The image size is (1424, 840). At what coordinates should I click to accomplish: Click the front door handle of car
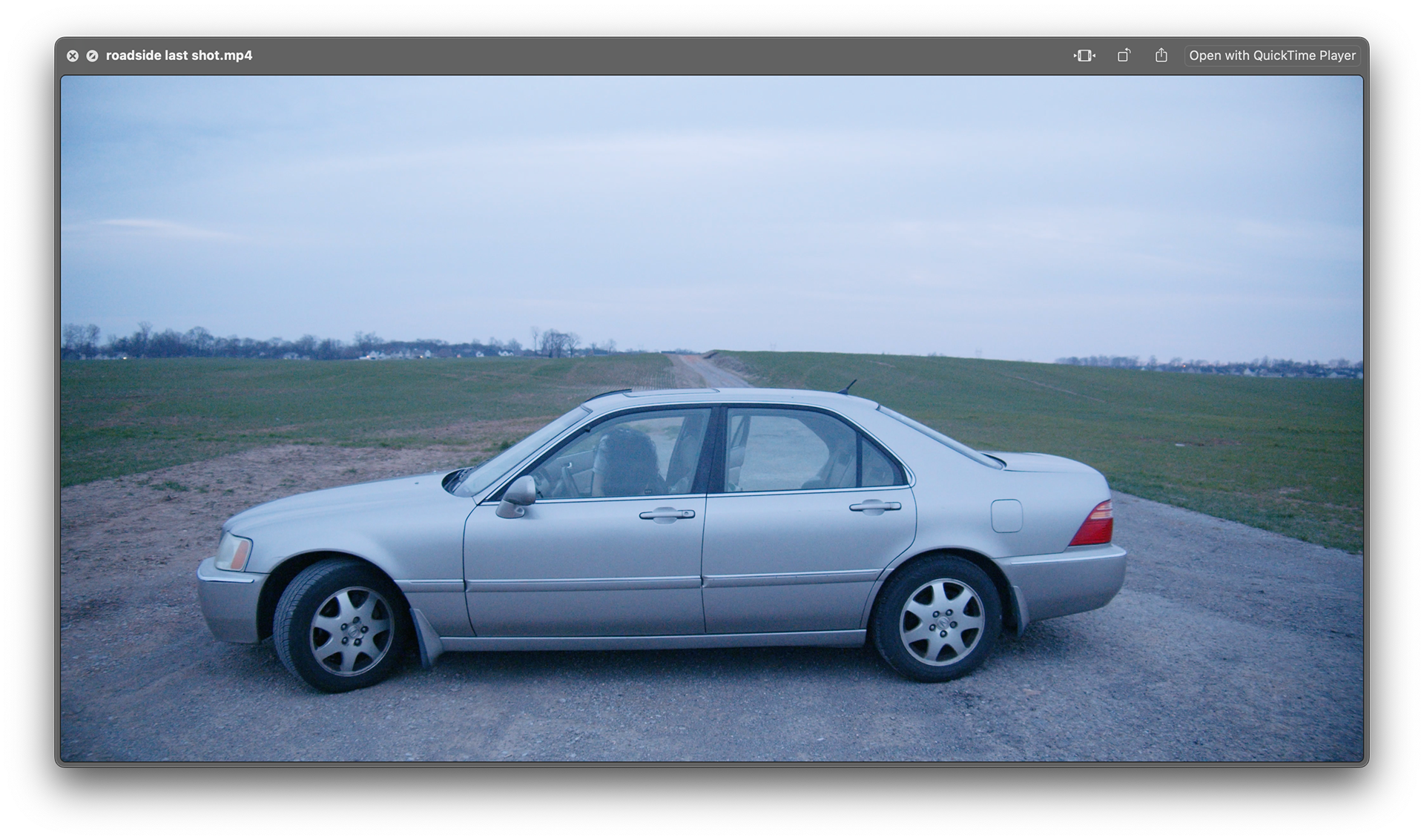click(667, 515)
